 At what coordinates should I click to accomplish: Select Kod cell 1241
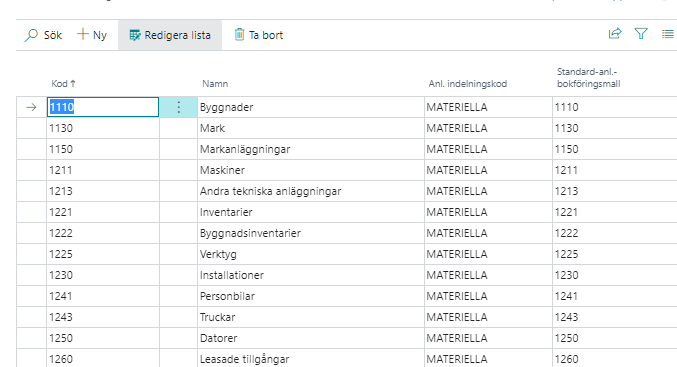[103, 296]
